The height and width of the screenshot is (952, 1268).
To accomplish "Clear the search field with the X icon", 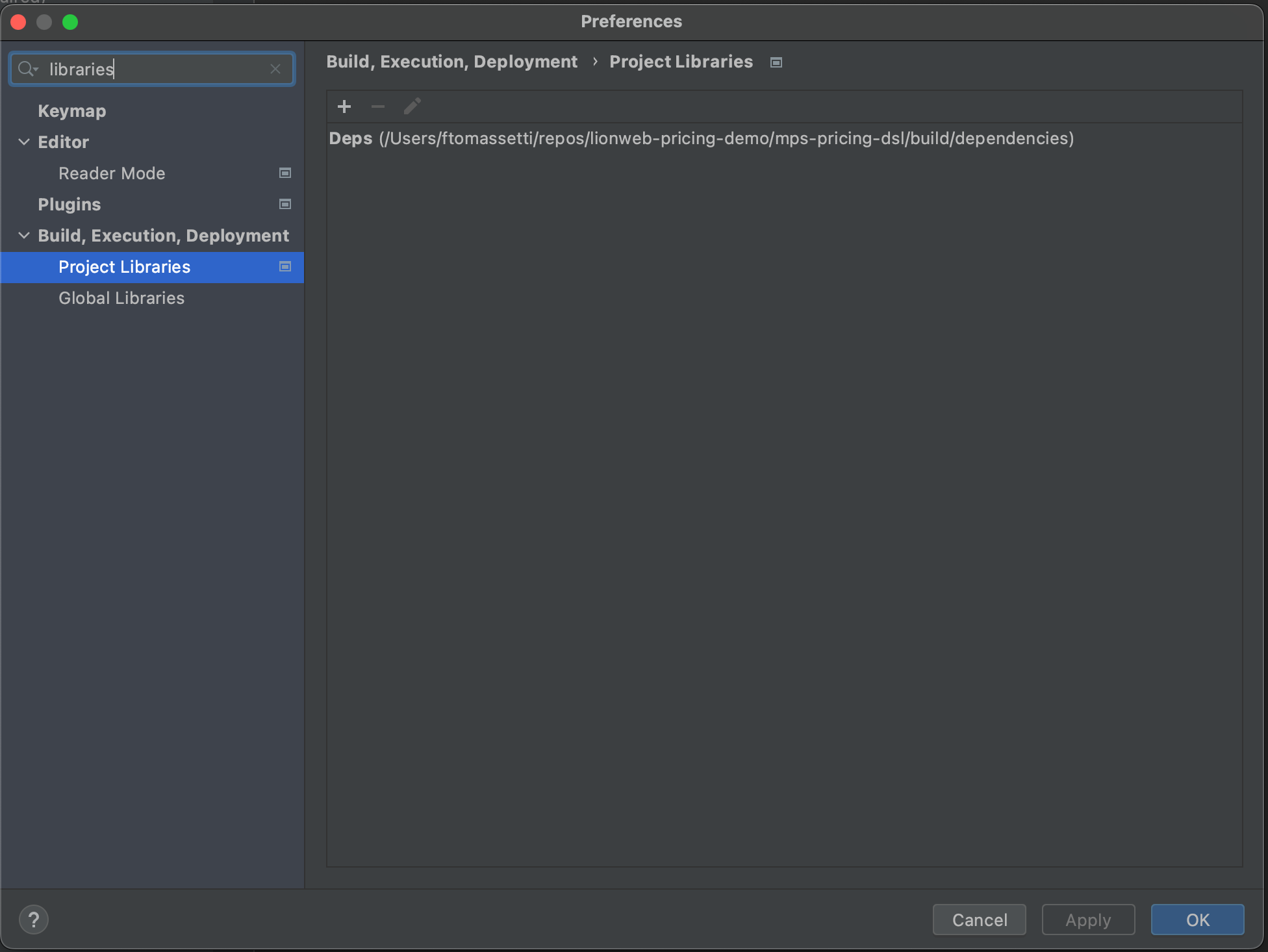I will (275, 69).
